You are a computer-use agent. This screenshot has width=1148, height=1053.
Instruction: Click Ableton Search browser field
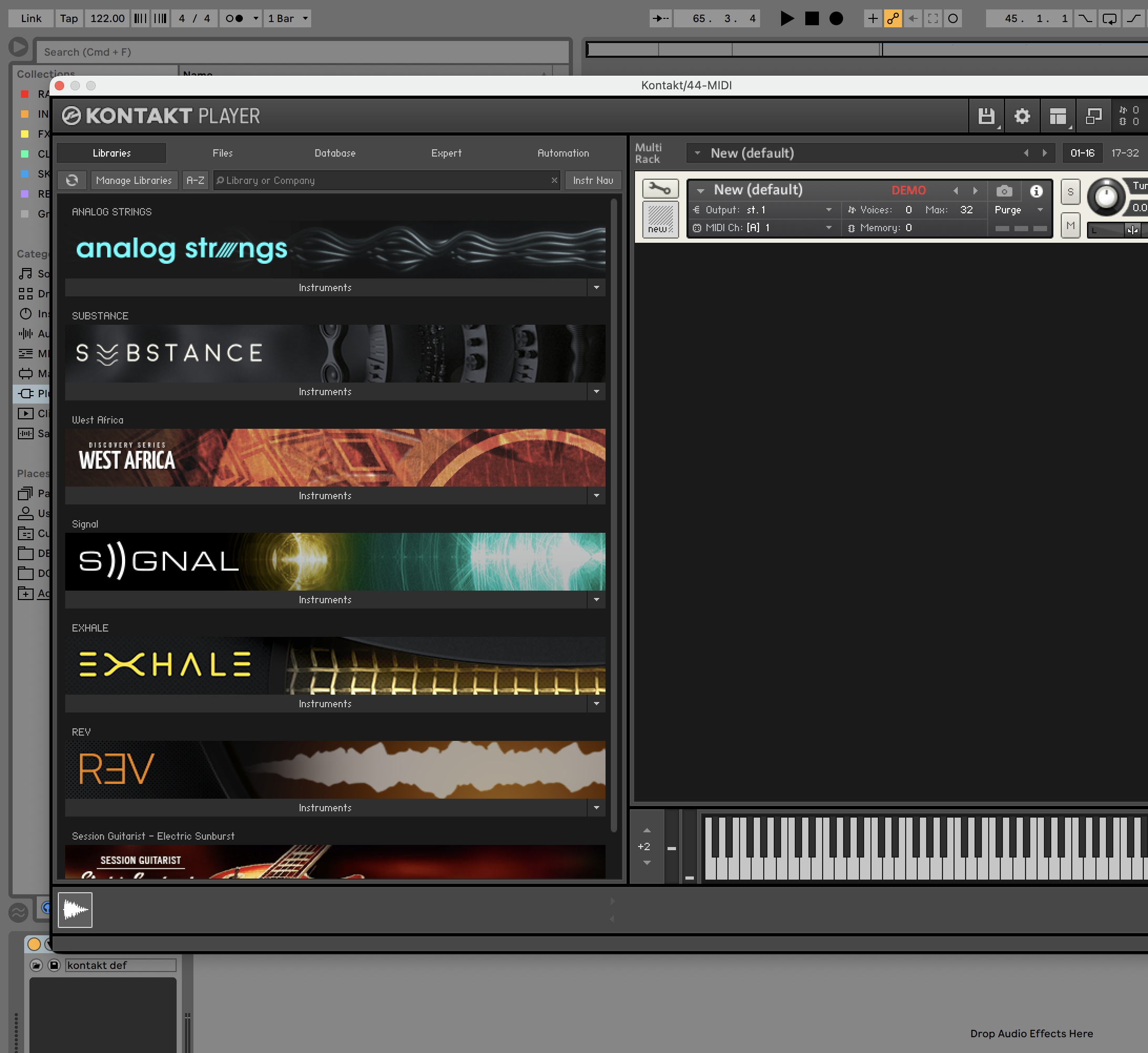(302, 52)
